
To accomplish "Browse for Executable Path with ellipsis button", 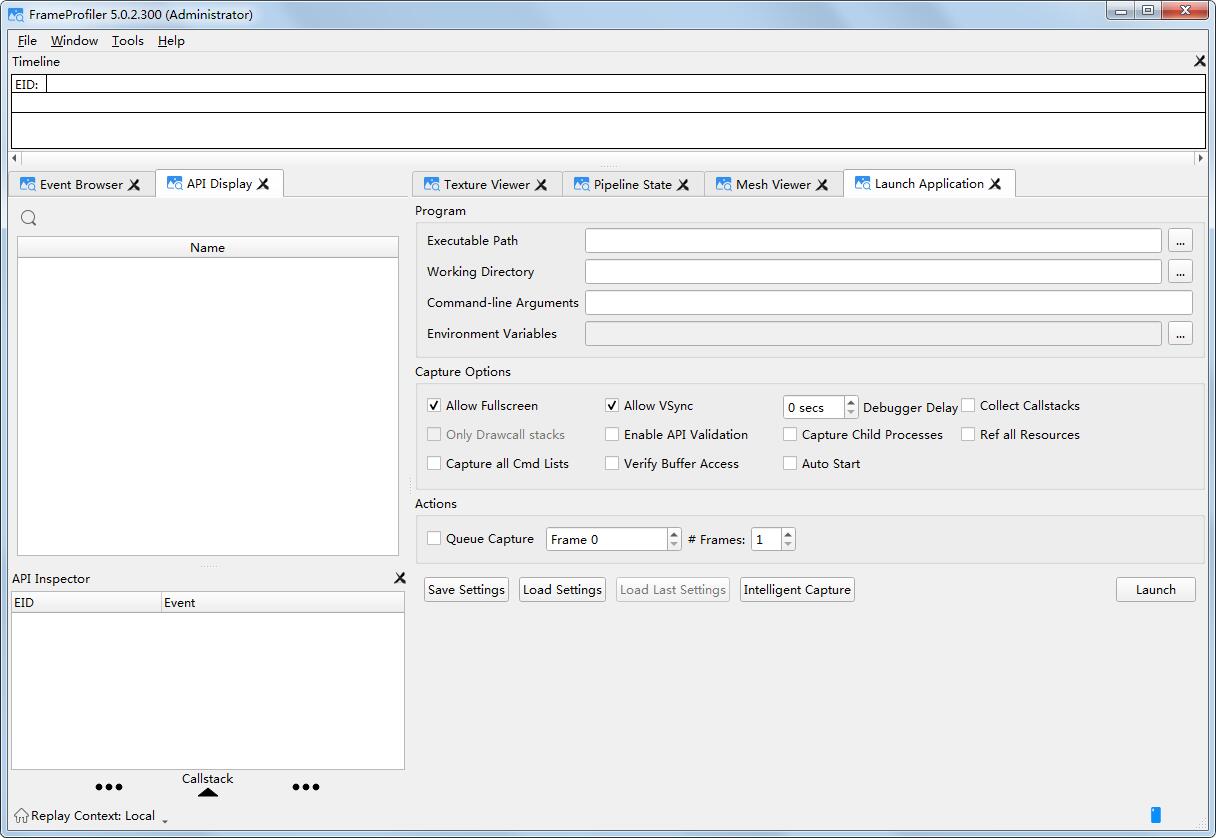I will tap(1180, 241).
